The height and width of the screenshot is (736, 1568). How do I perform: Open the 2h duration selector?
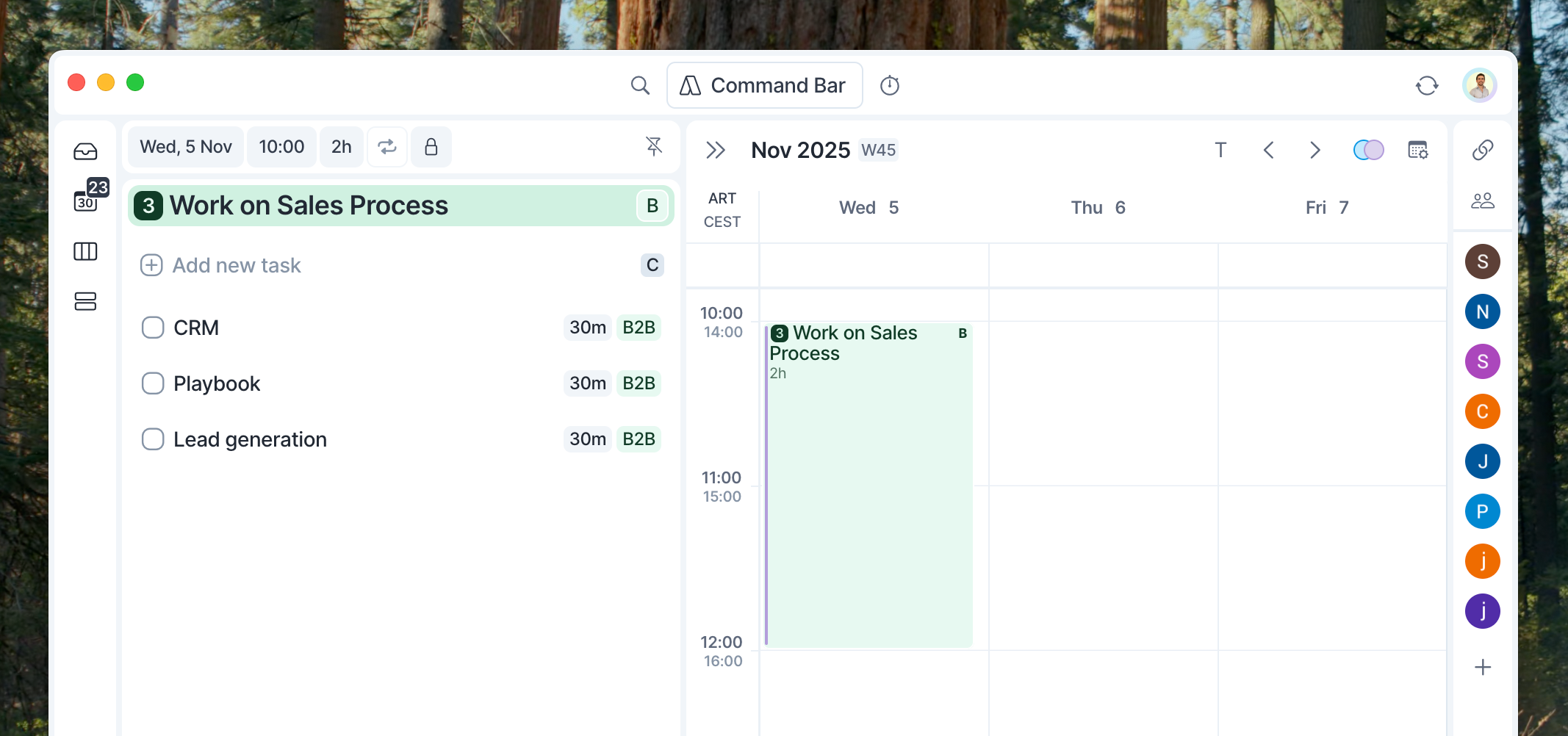click(341, 147)
